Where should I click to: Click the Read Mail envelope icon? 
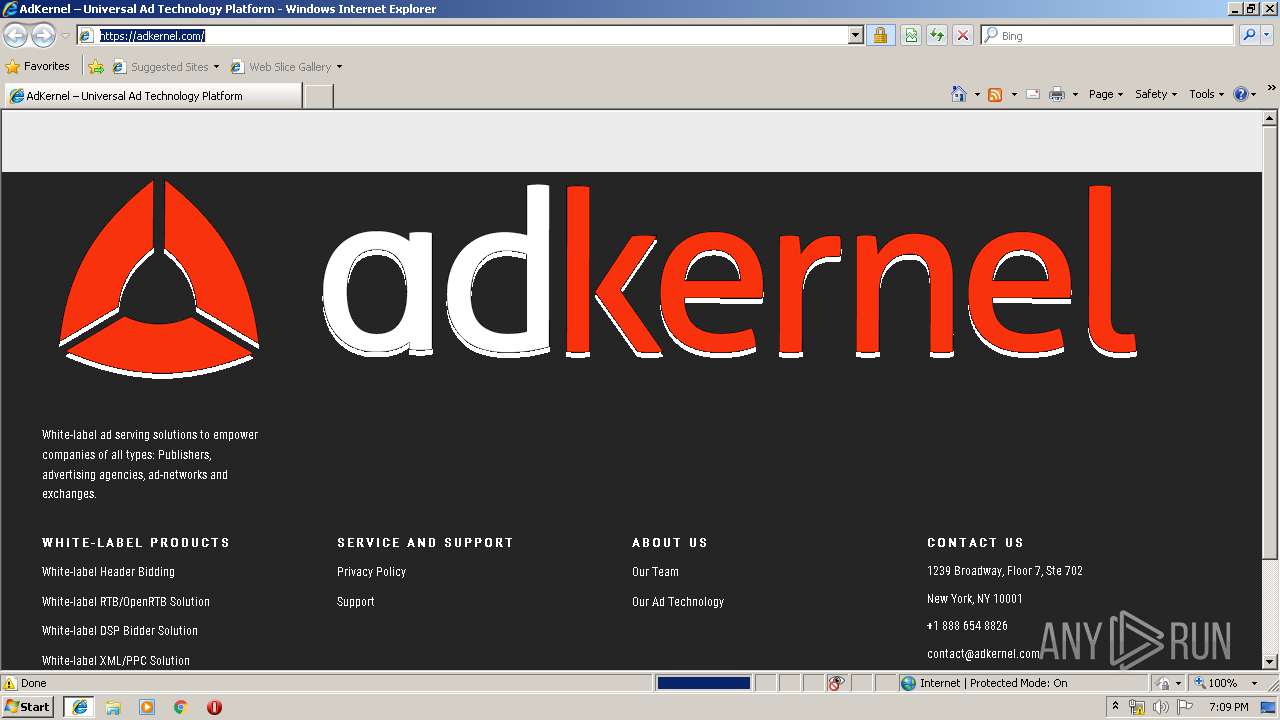pyautogui.click(x=1033, y=94)
